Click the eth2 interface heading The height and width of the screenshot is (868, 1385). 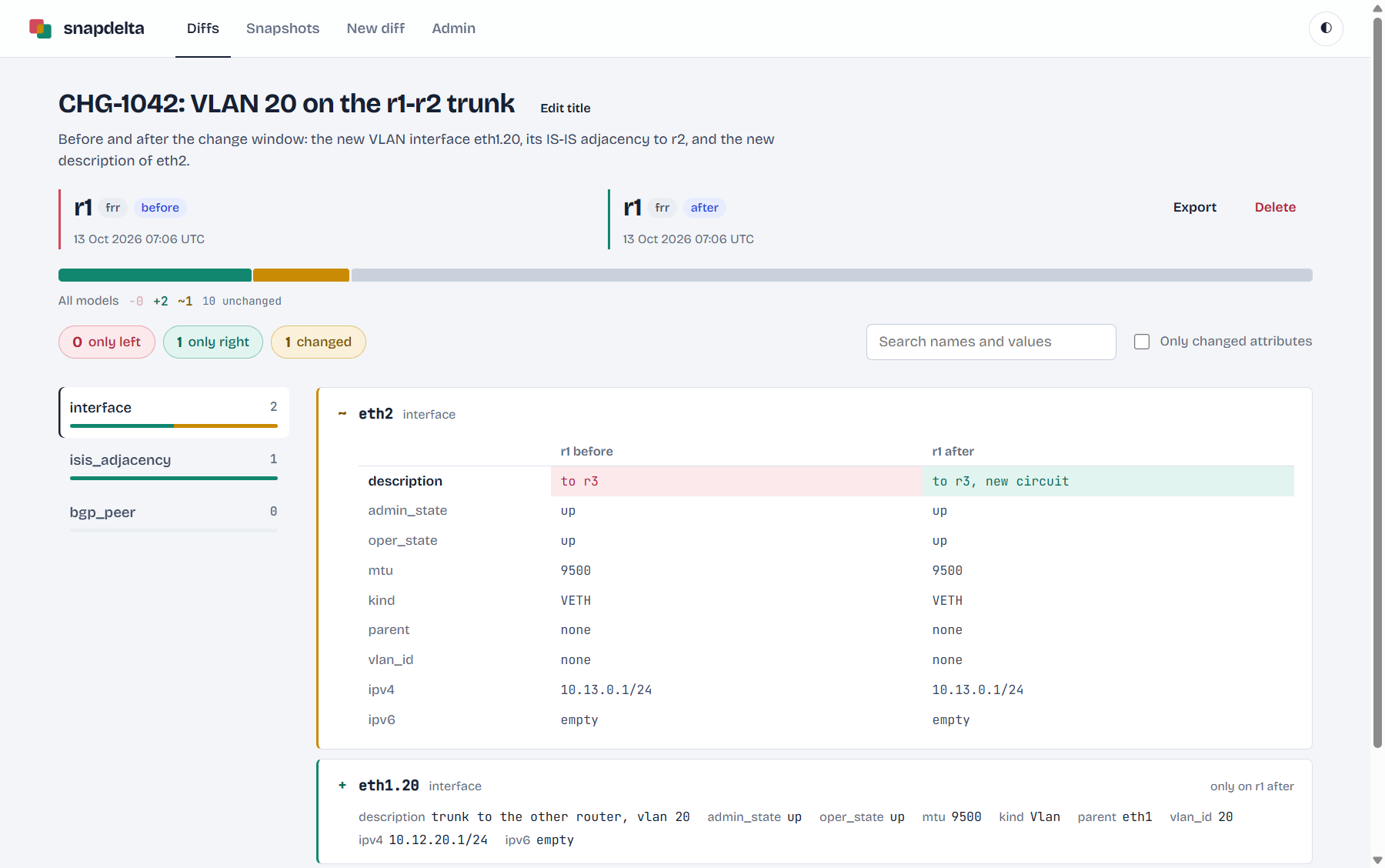click(375, 414)
